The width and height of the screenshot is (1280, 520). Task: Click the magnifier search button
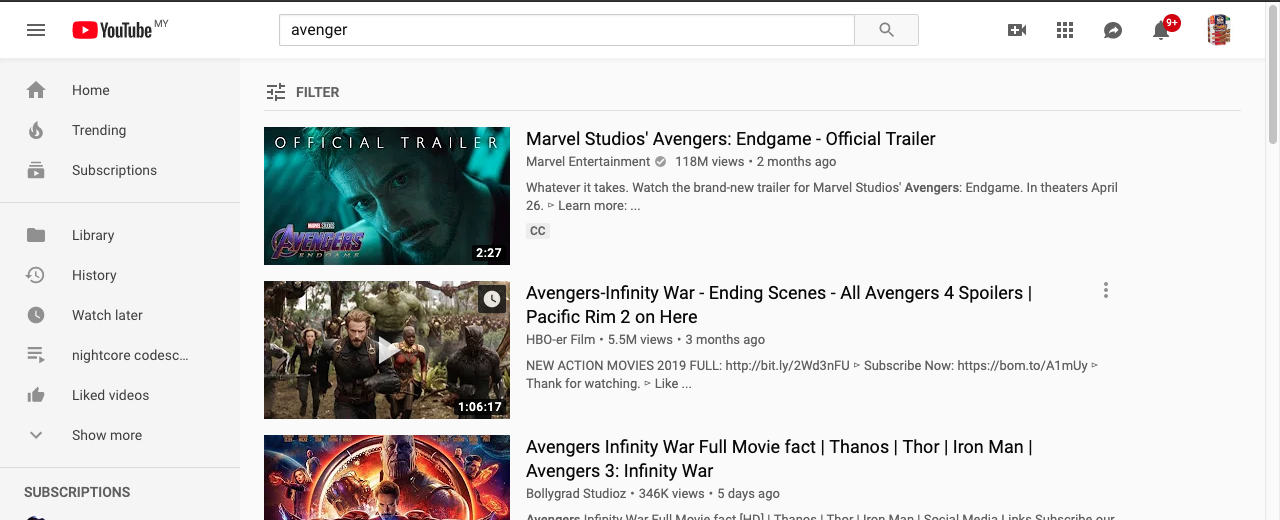pos(886,30)
